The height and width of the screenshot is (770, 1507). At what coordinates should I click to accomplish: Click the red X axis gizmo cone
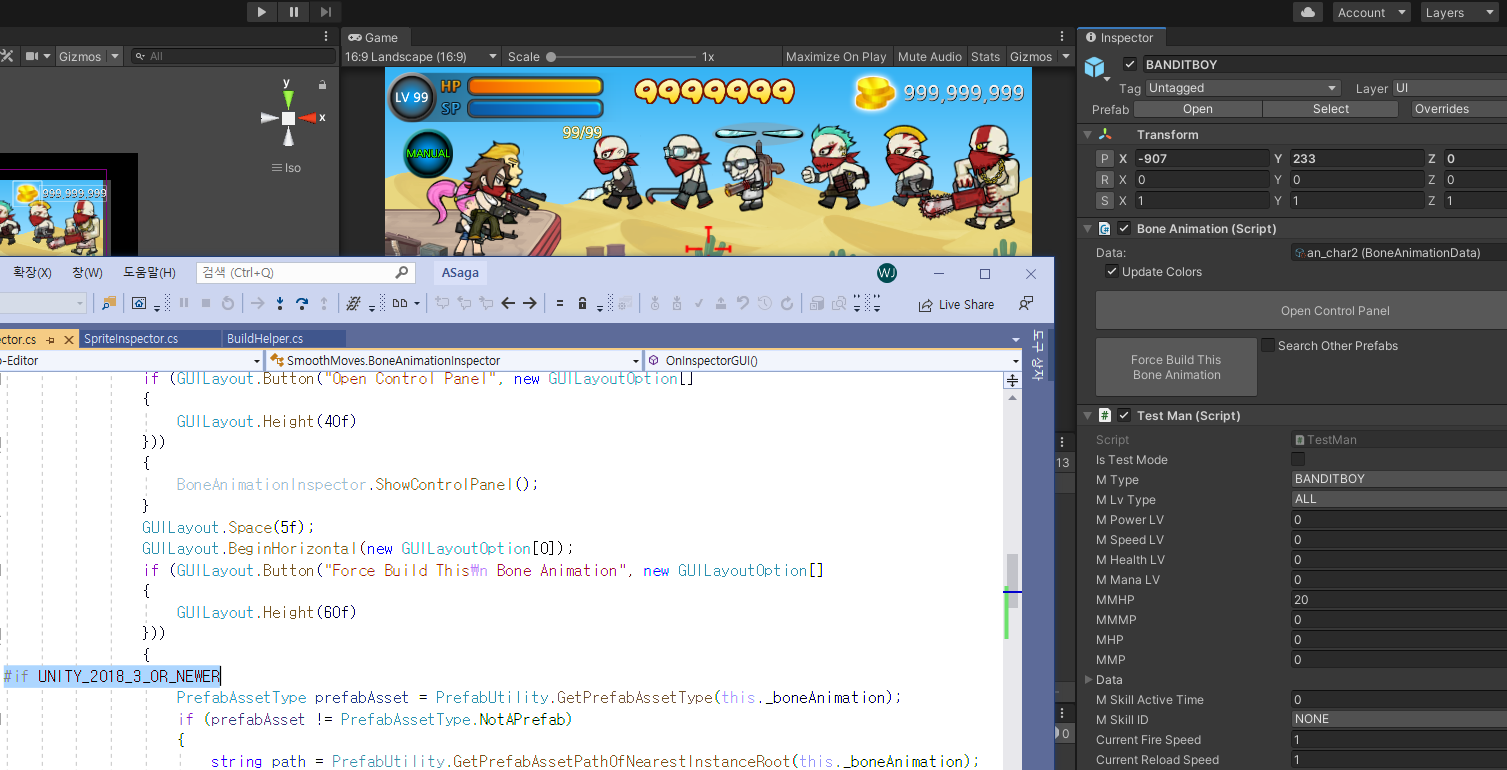pyautogui.click(x=308, y=118)
